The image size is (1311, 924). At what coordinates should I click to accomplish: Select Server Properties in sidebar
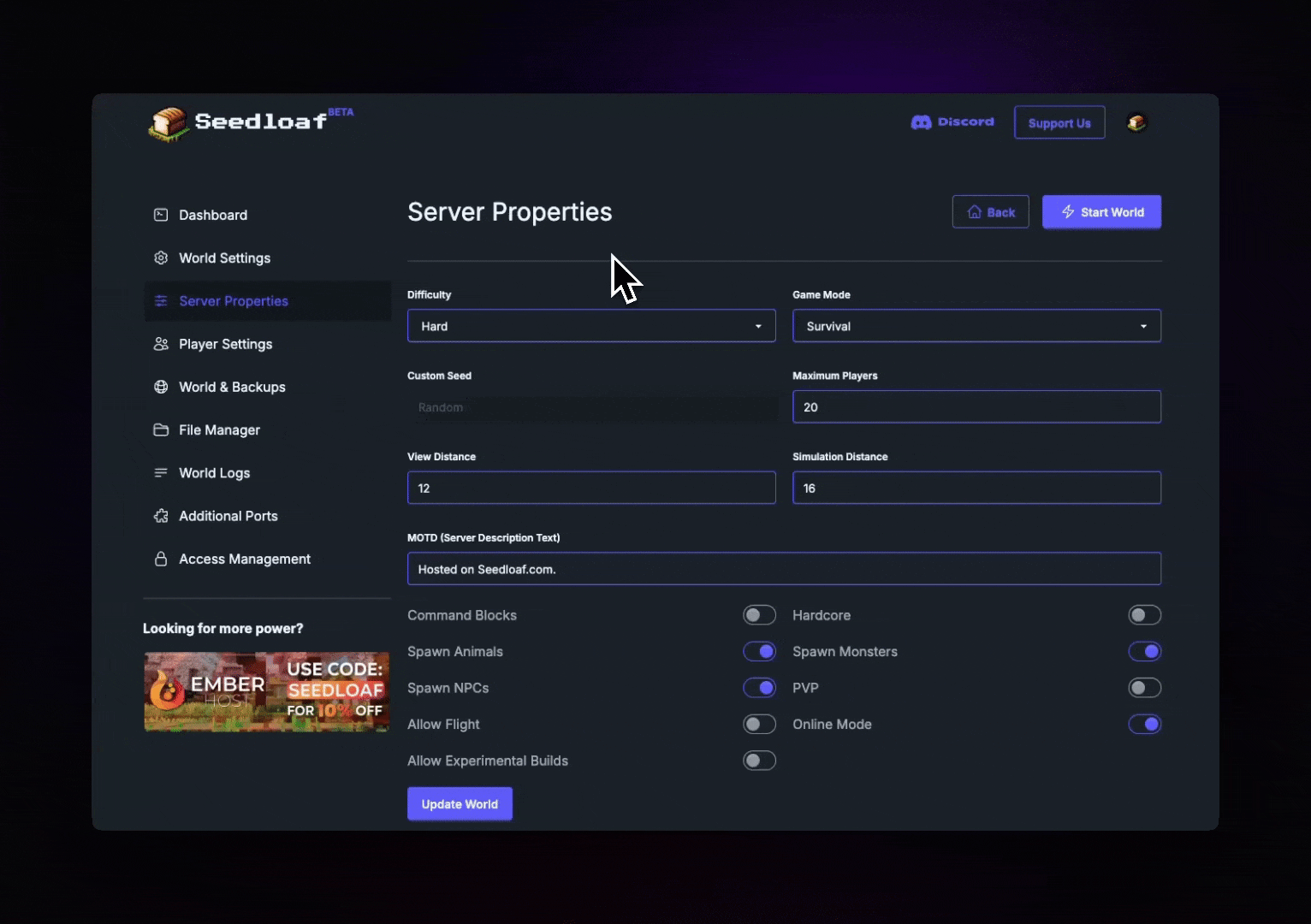point(267,301)
